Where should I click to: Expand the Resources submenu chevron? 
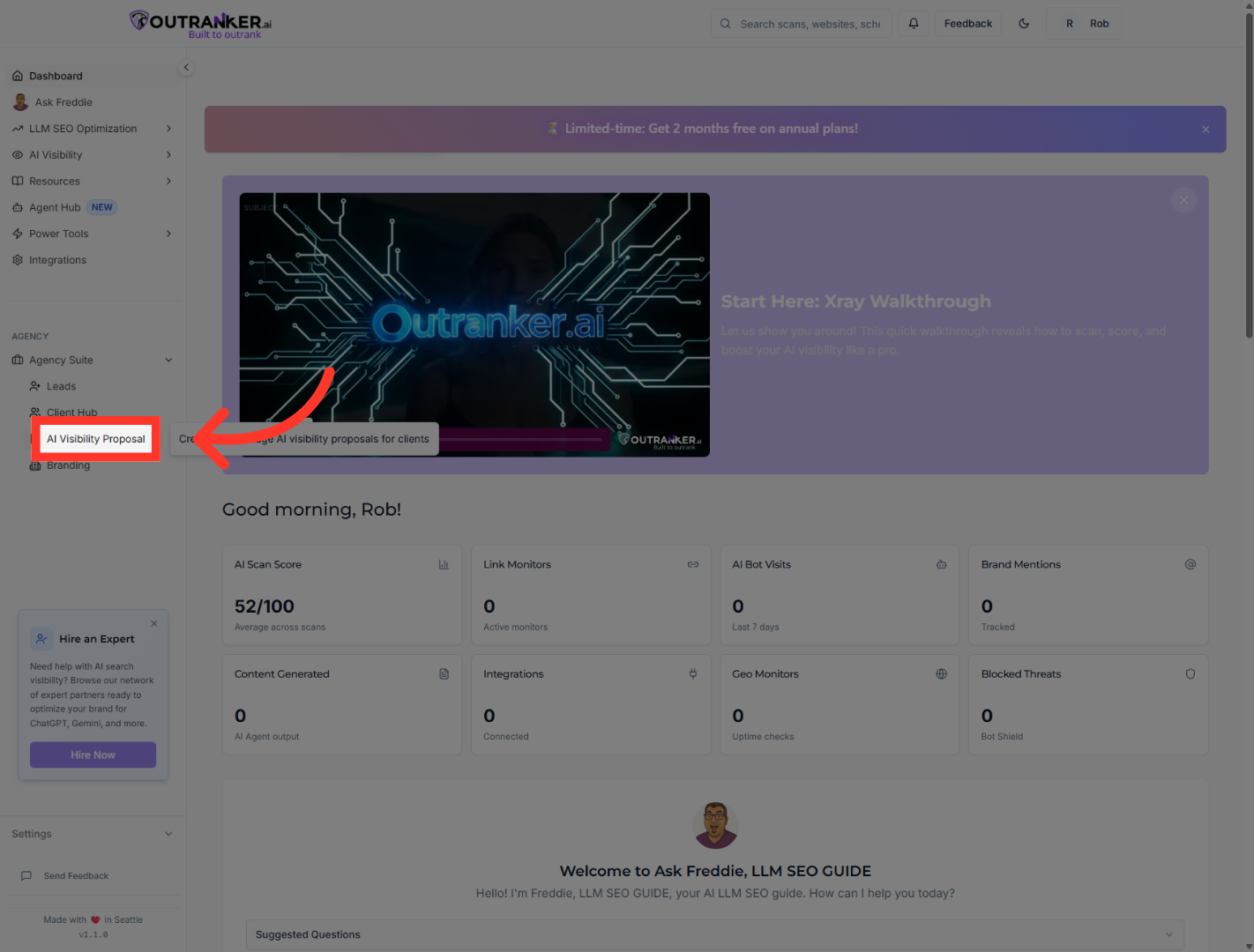168,182
